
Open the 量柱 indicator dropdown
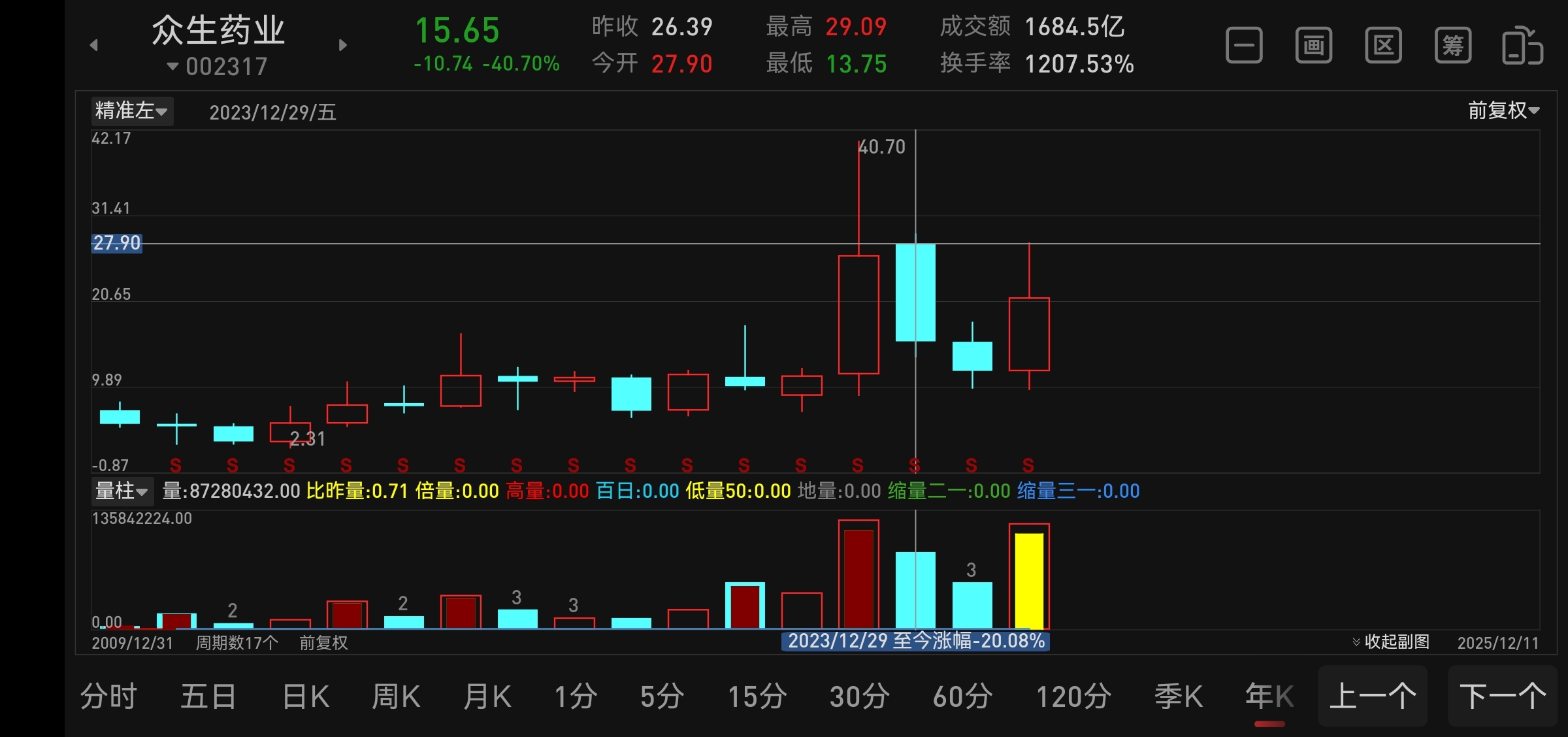tap(122, 491)
